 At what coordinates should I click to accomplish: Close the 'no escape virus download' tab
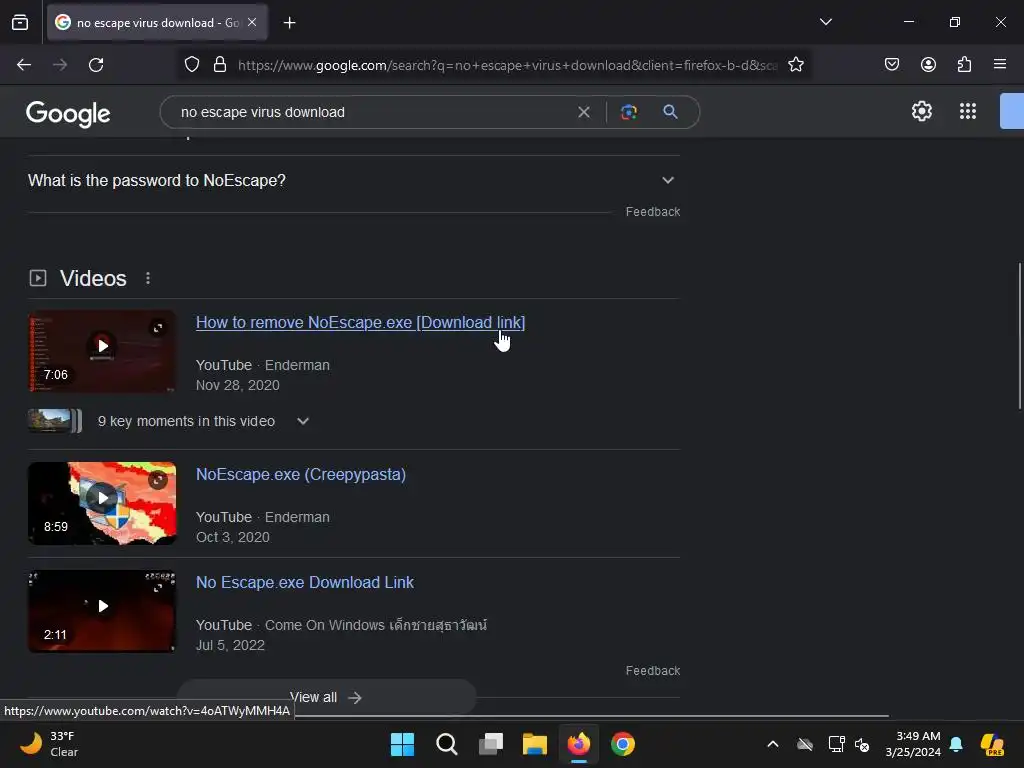[x=252, y=22]
